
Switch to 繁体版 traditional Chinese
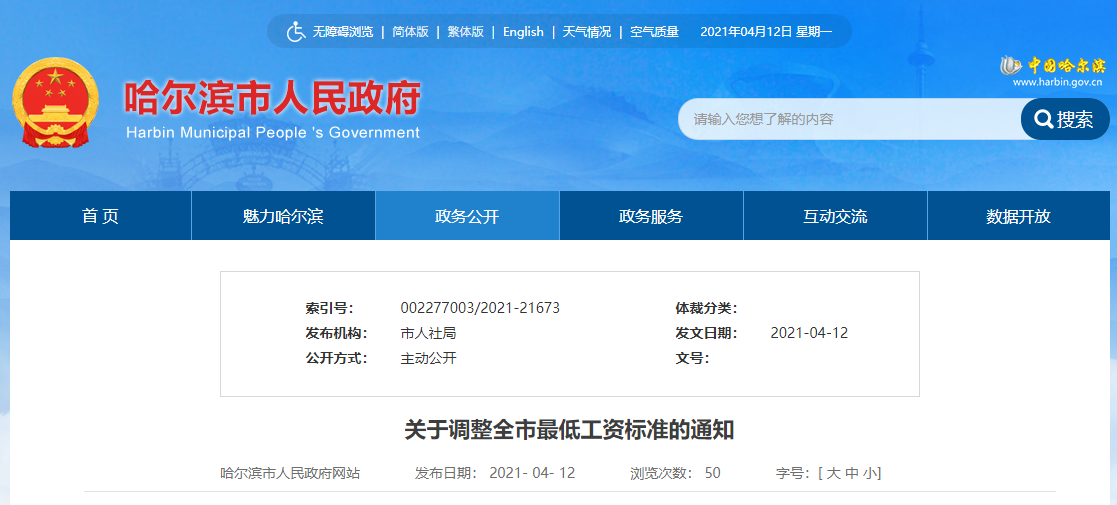pos(465,32)
